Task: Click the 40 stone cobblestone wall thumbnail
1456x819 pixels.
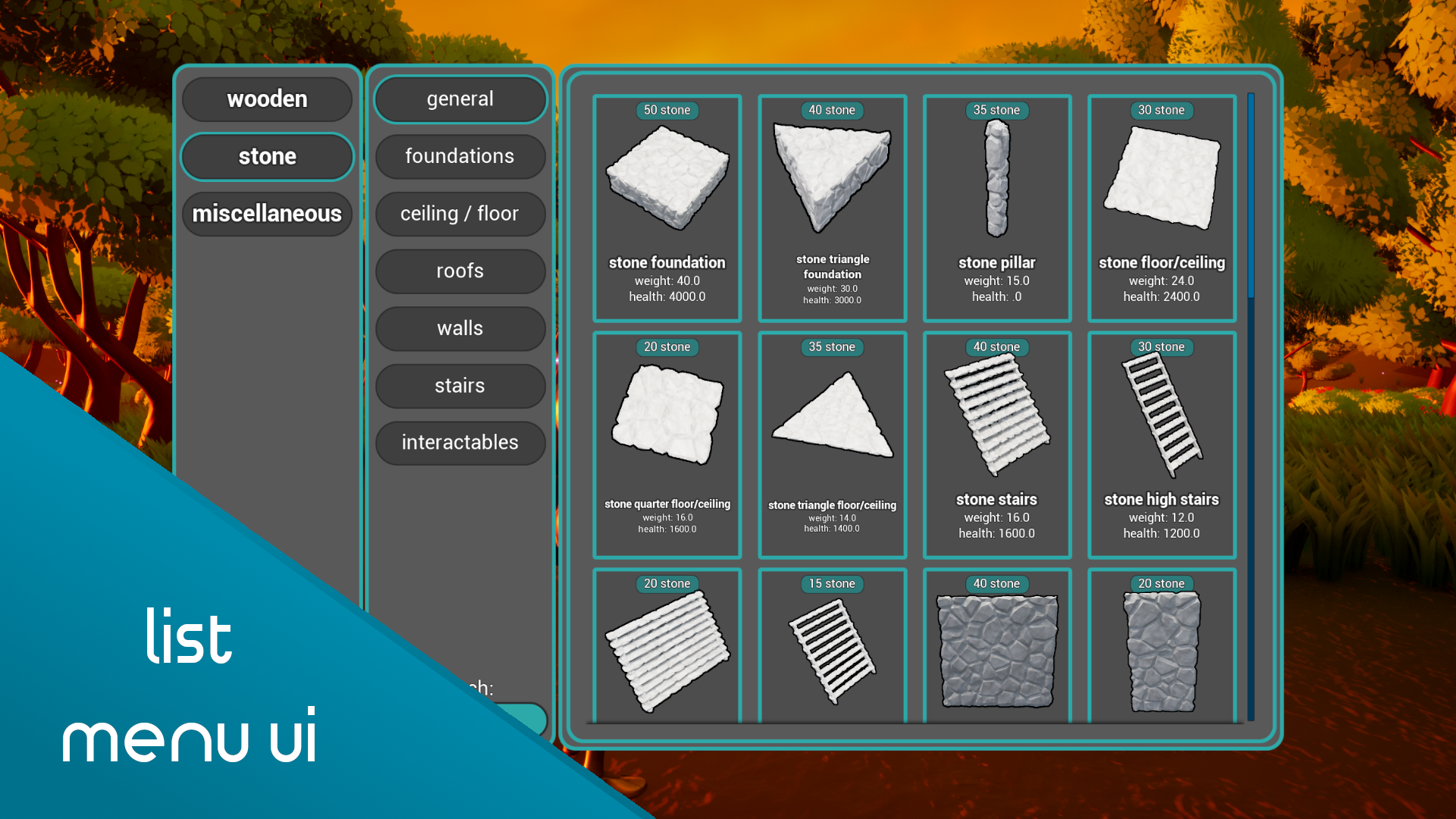Action: pyautogui.click(x=997, y=651)
